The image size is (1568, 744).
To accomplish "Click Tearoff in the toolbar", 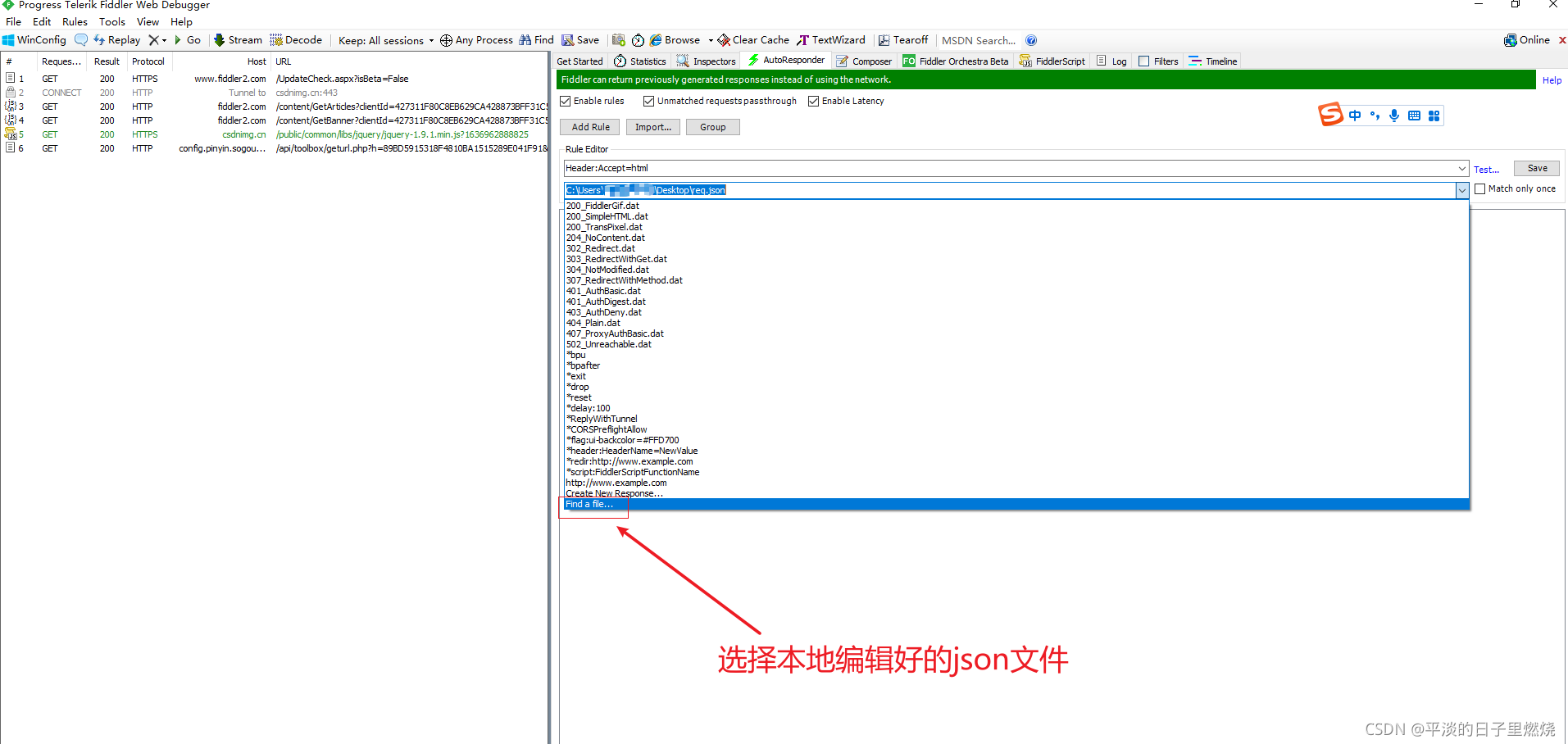I will click(903, 40).
